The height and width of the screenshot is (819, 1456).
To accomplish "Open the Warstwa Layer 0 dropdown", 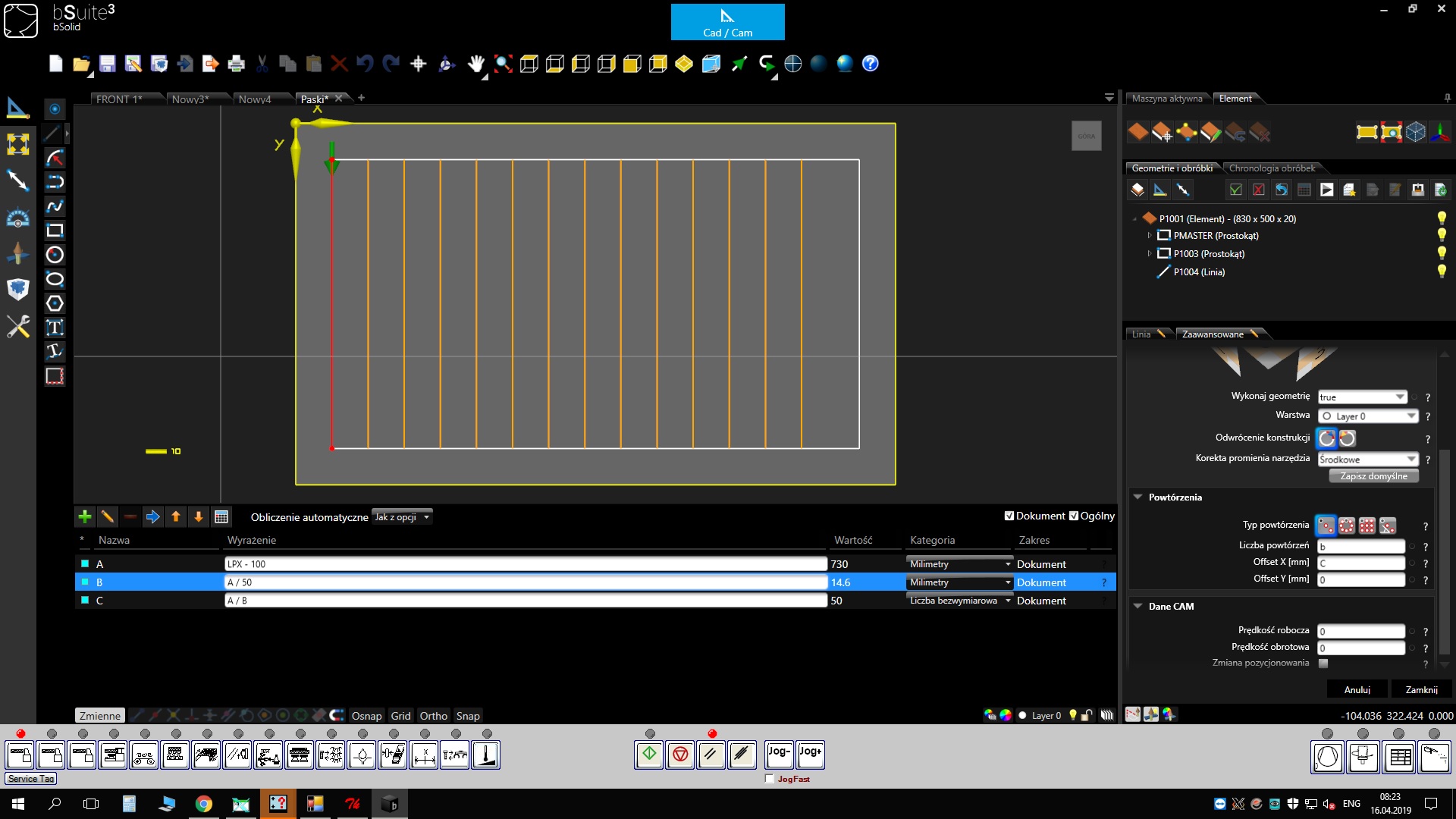I will [x=1368, y=416].
